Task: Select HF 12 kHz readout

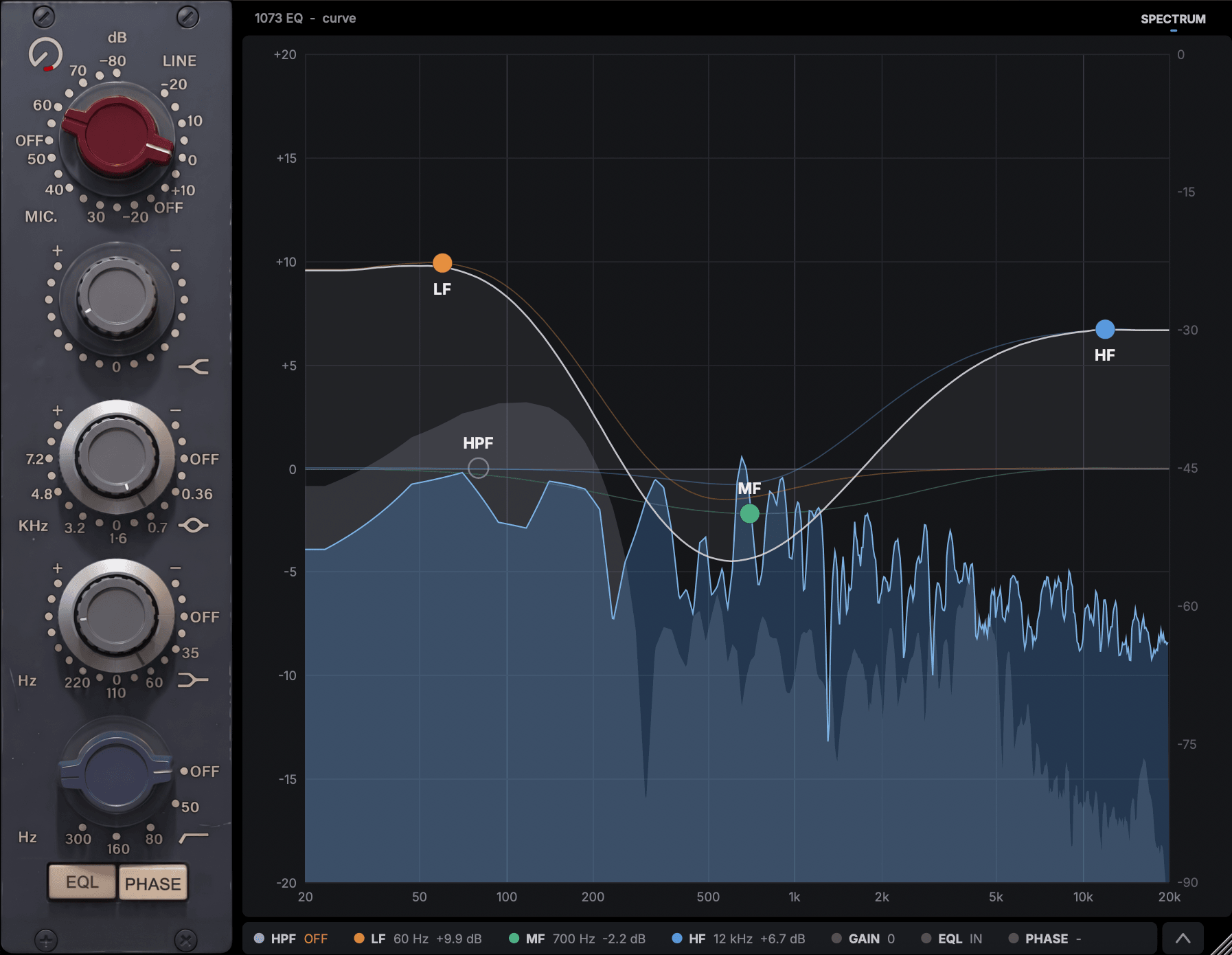Action: tap(738, 939)
